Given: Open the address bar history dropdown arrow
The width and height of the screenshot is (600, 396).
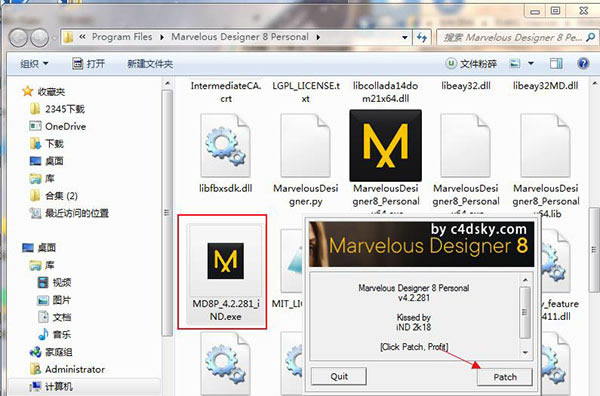Looking at the screenshot, I should point(404,37).
